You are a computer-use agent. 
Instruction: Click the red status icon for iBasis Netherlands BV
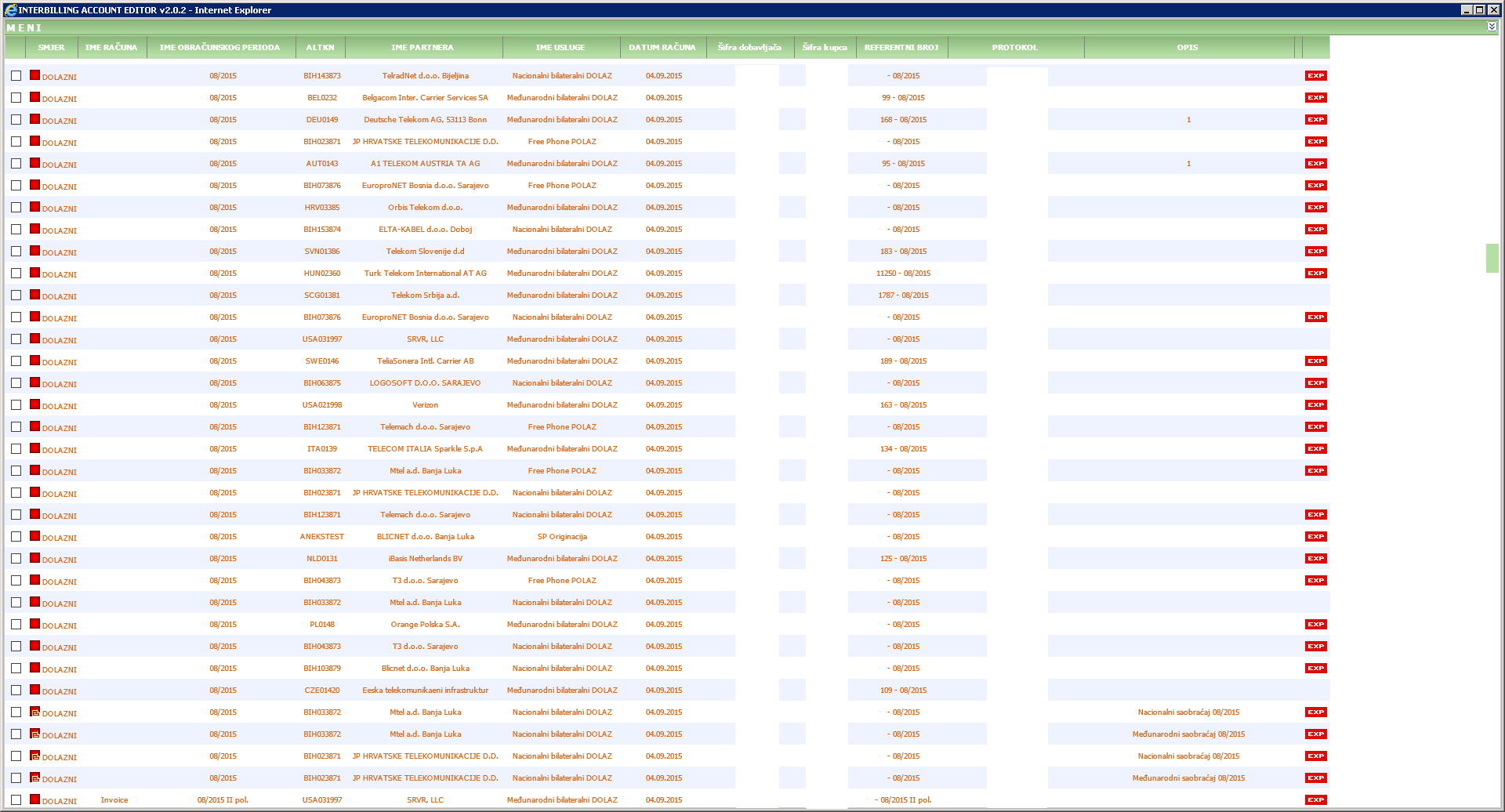pos(34,558)
